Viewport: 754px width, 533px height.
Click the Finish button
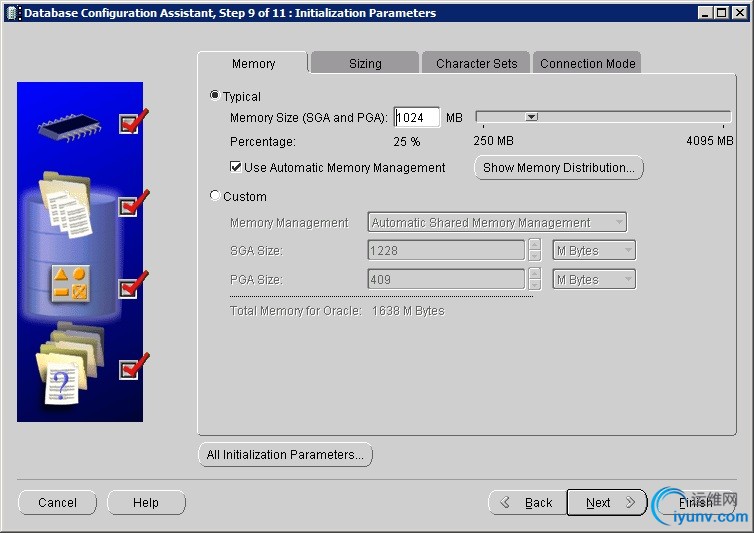(695, 503)
